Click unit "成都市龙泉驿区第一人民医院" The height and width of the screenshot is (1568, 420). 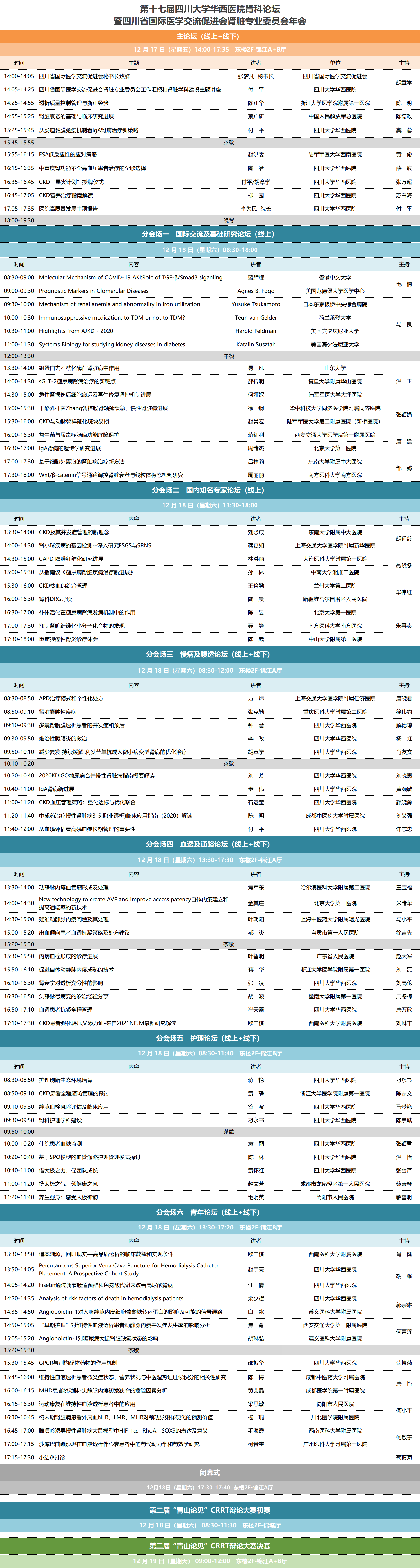(x=335, y=1184)
